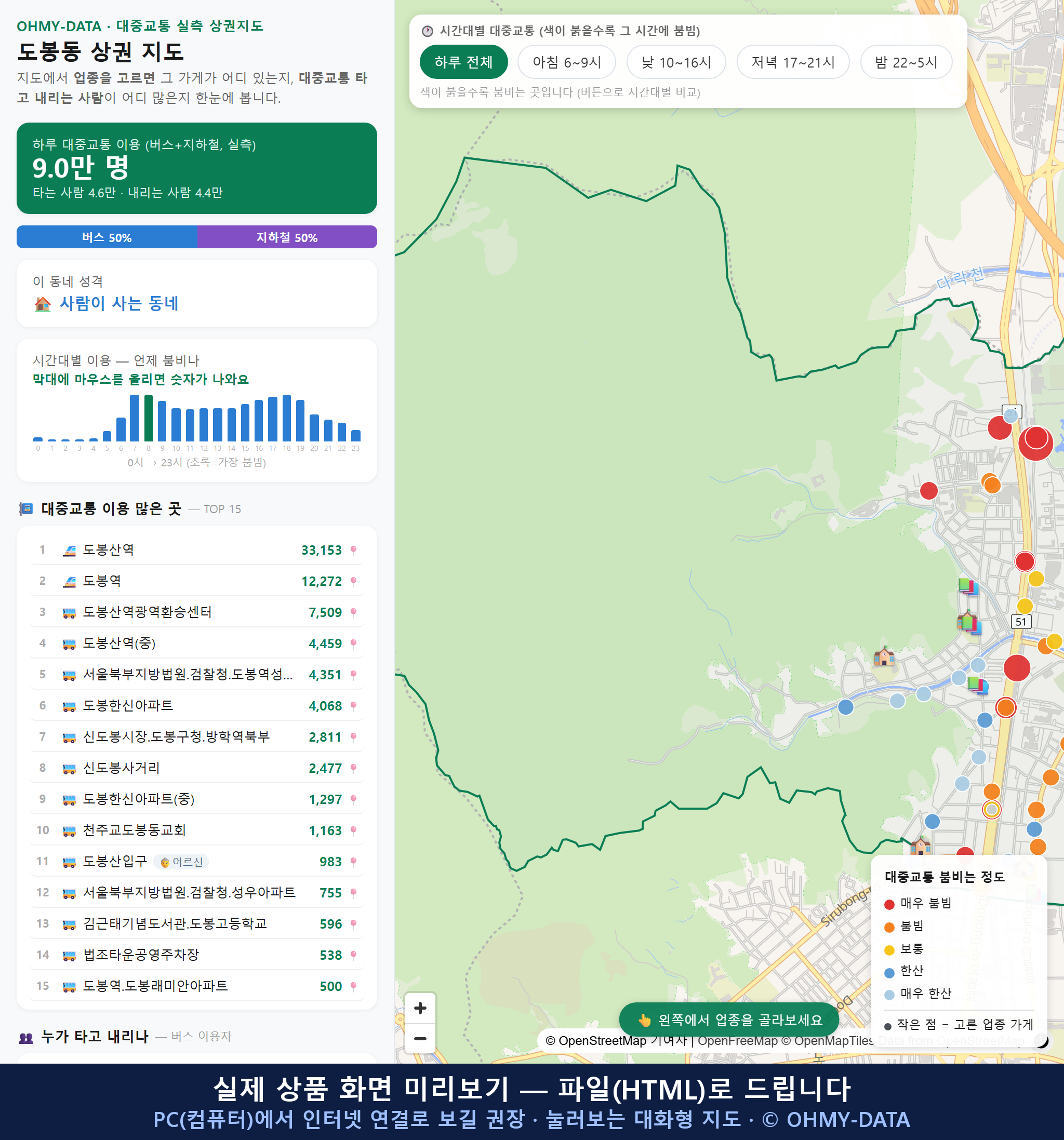1064x1140 pixels.
Task: Click the bus icon beside 신도봉시장.도봉구청.방학역북부
Action: [70, 737]
